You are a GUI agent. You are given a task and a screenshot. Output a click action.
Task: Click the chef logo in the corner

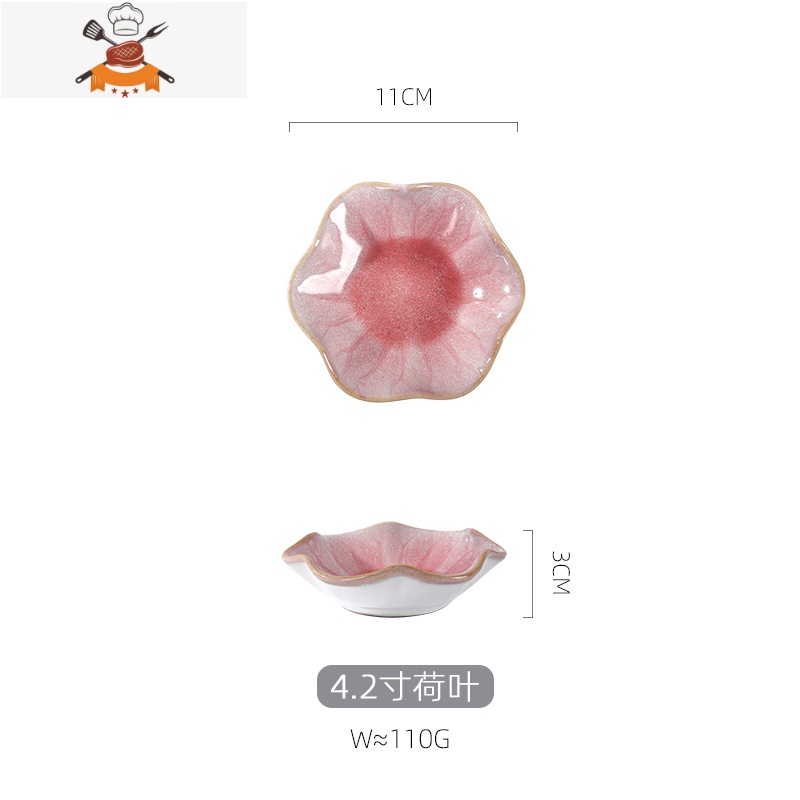click(125, 51)
